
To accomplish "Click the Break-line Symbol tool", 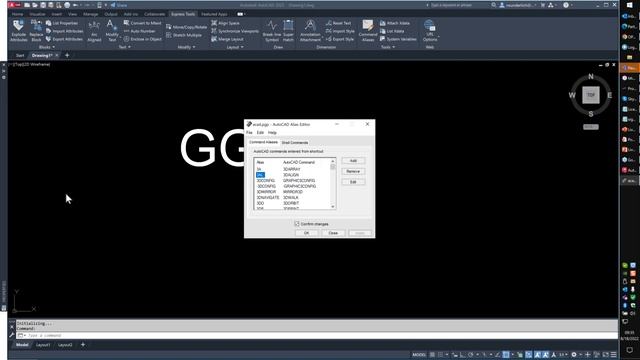I will 271,31.
